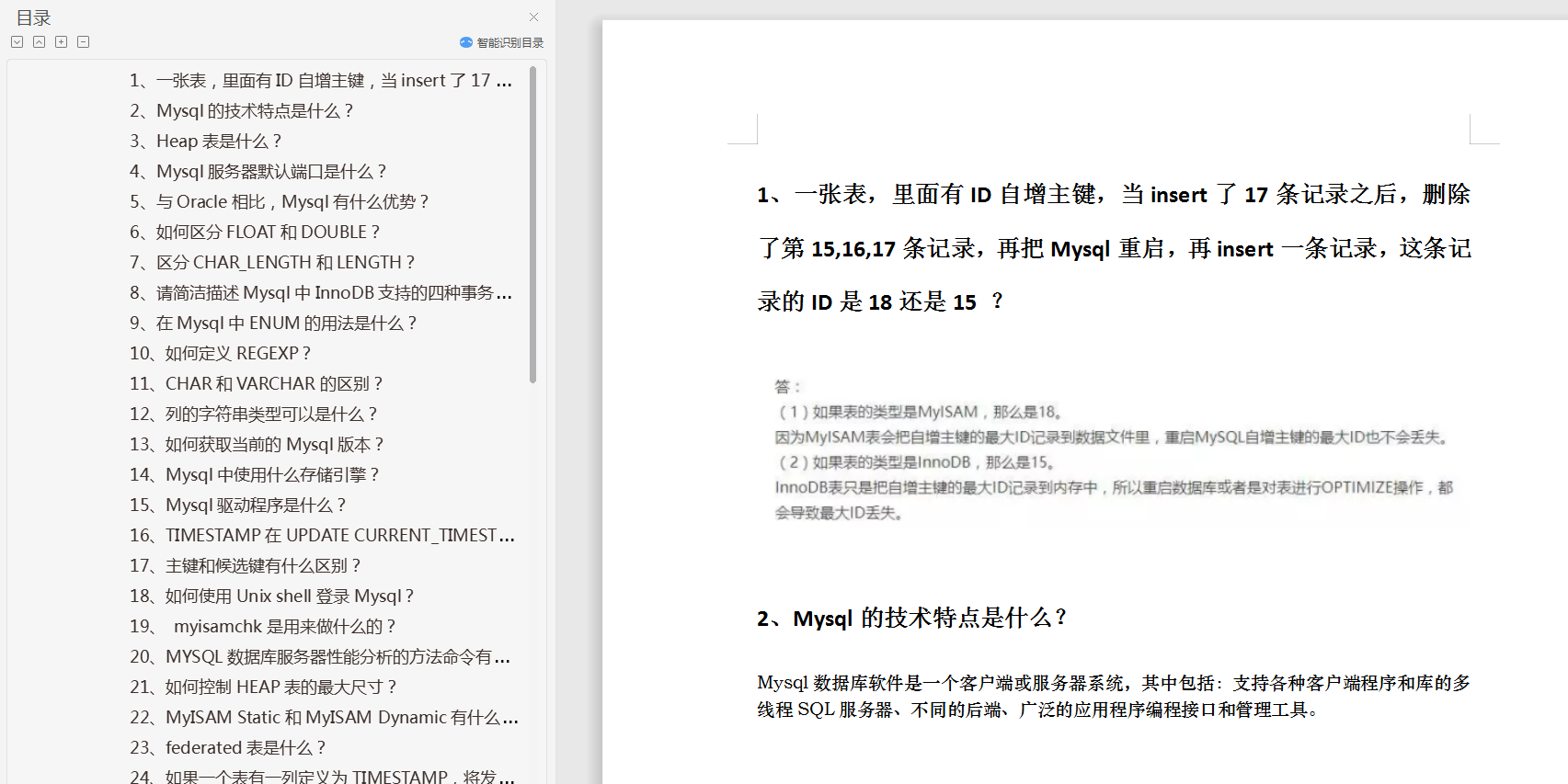Viewport: 1568px width, 784px height.
Task: Click the document heading starting '1、一张表'
Action: click(x=1115, y=248)
